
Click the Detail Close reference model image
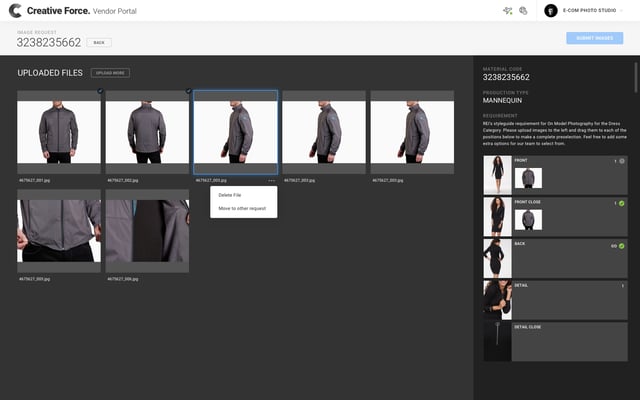[x=497, y=340]
